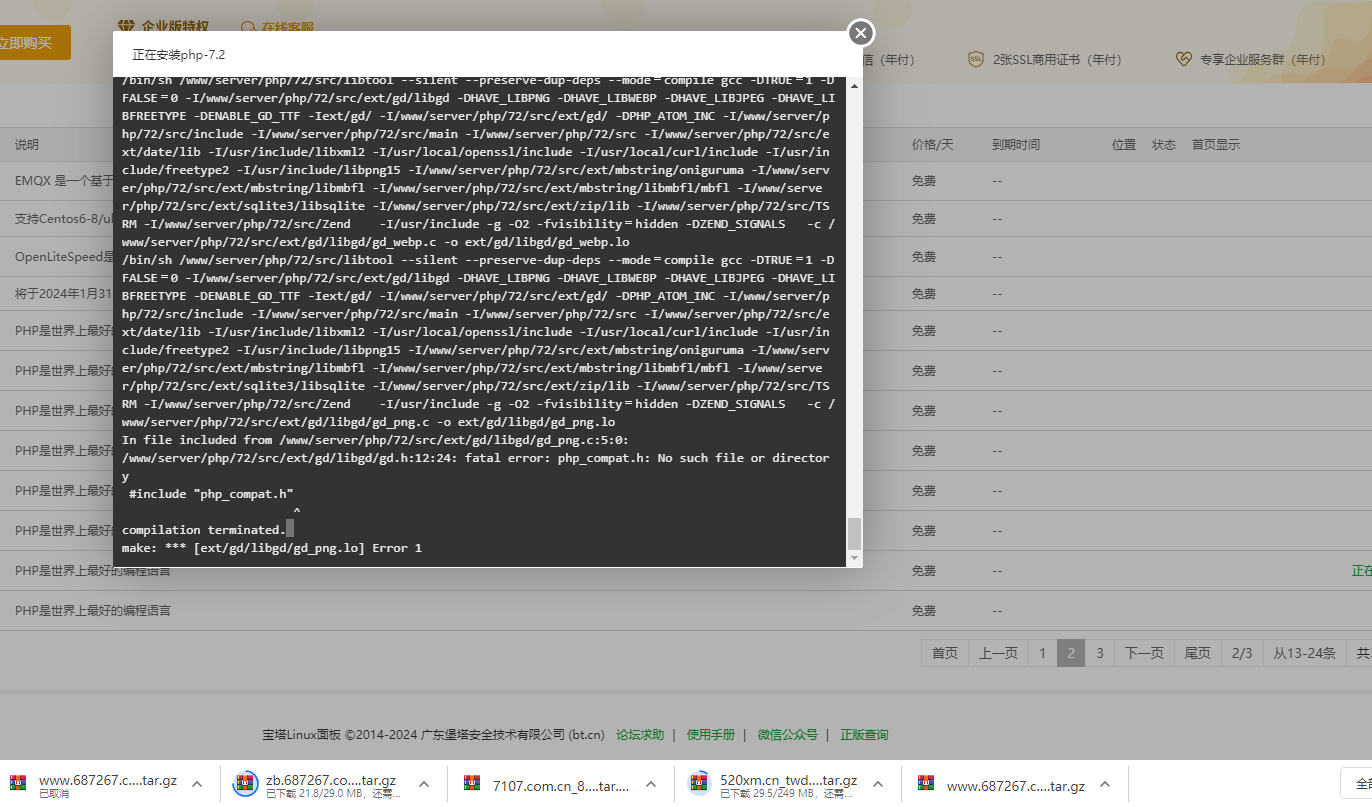1372x807 pixels.
Task: Expand options for cancelled www.687267 download
Action: point(197,785)
